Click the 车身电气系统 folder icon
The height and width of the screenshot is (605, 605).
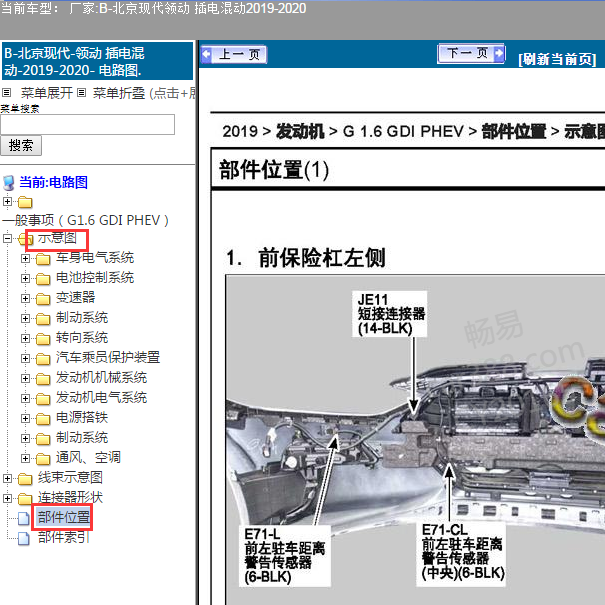pos(43,259)
